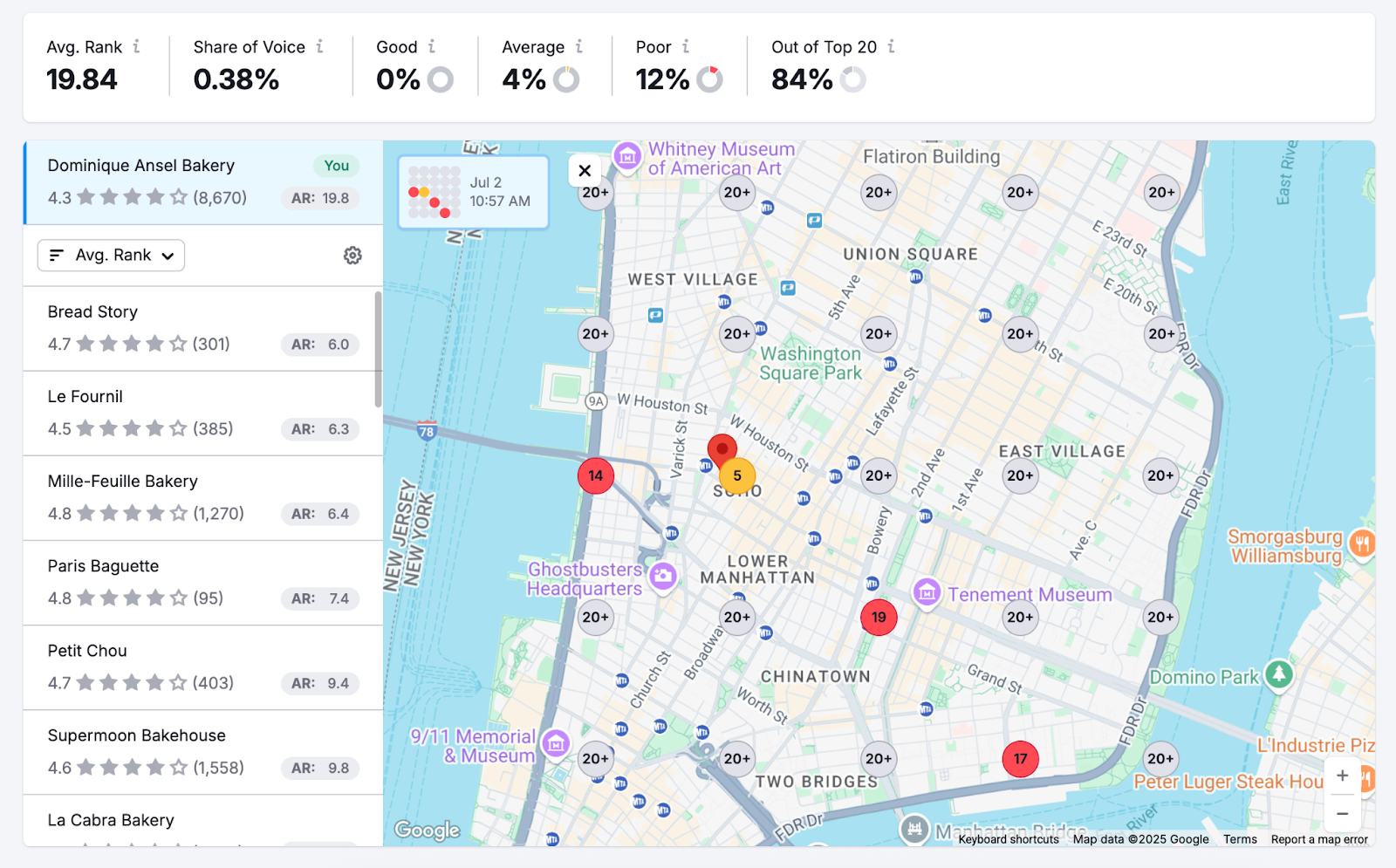Click the Tenement Museum purple landmark icon
Image resolution: width=1396 pixels, height=868 pixels.
tap(926, 593)
